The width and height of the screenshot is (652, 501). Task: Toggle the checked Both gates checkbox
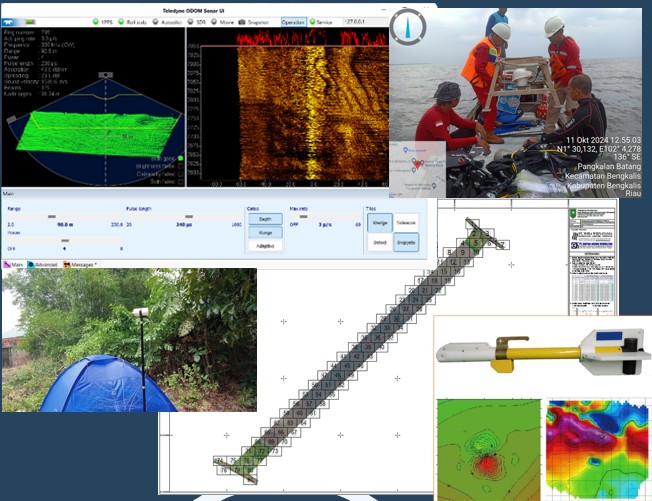click(x=180, y=158)
